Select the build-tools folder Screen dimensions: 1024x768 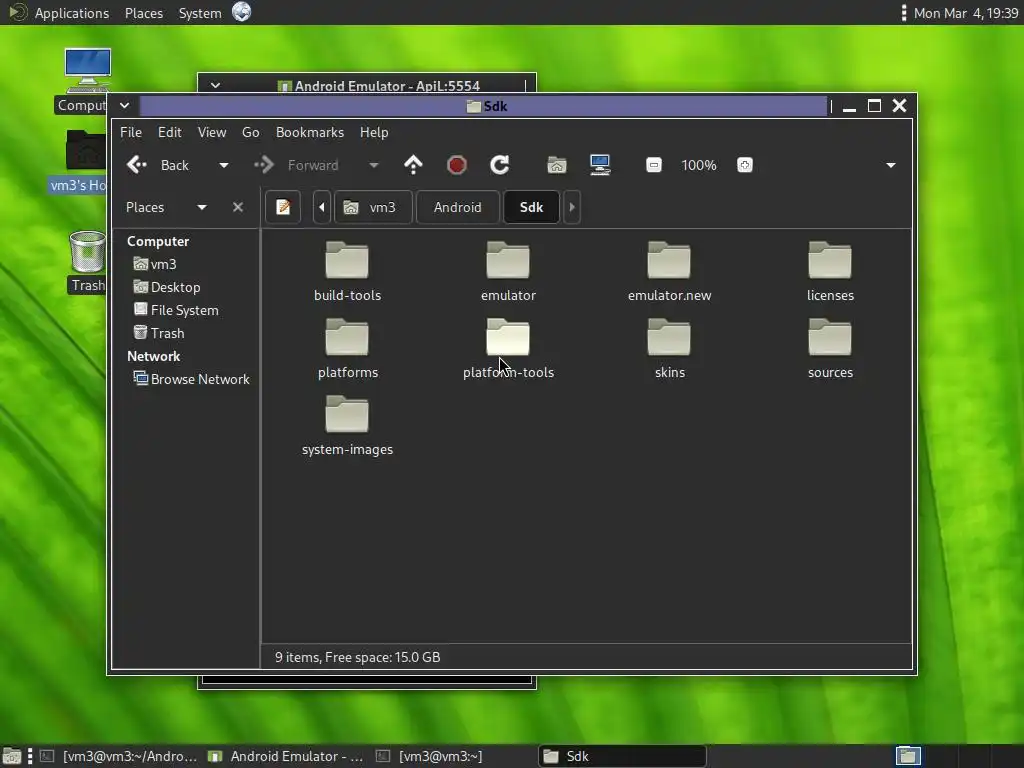347,271
